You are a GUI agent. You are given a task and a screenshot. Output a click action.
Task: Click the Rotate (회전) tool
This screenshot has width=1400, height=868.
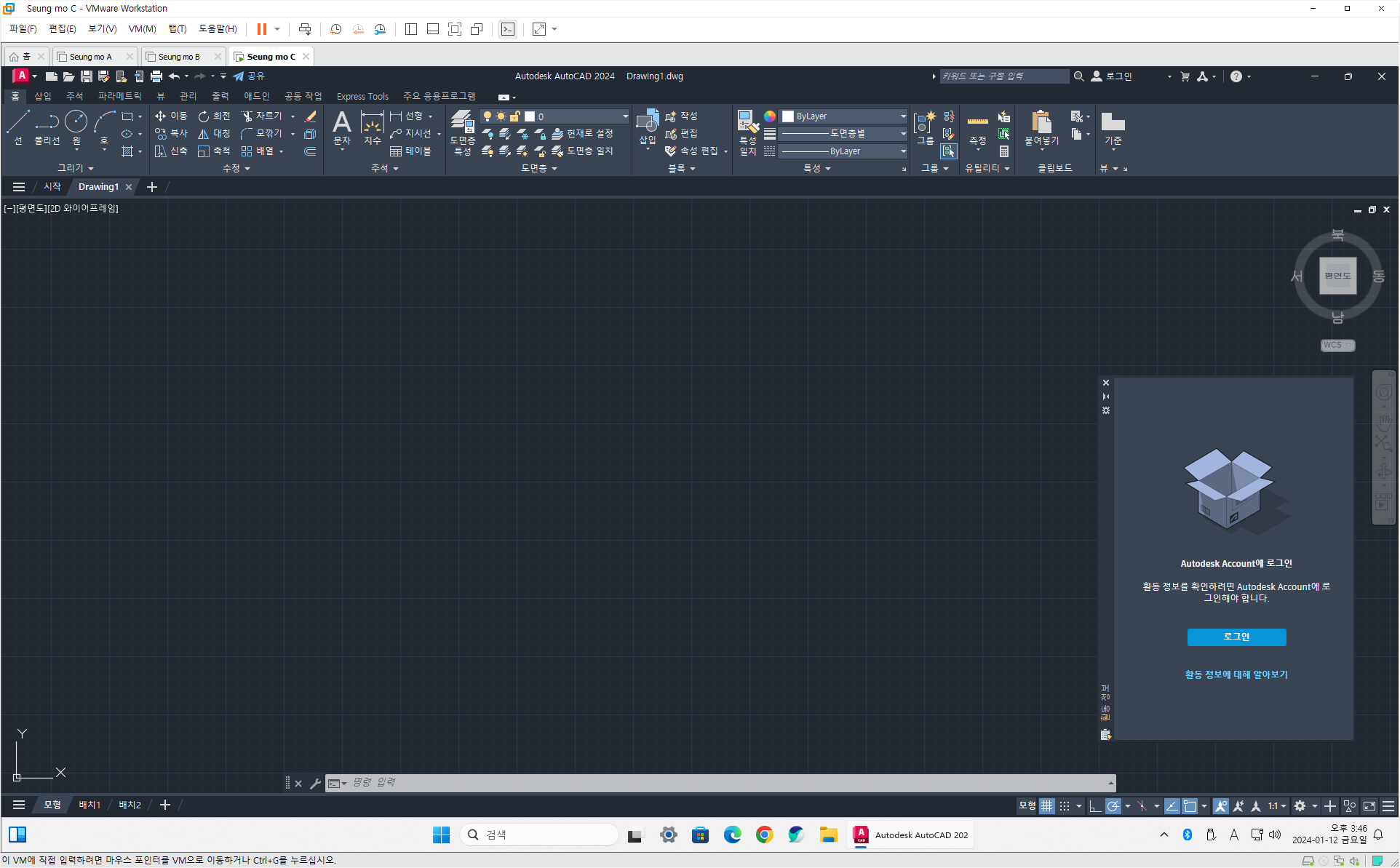[x=214, y=116]
